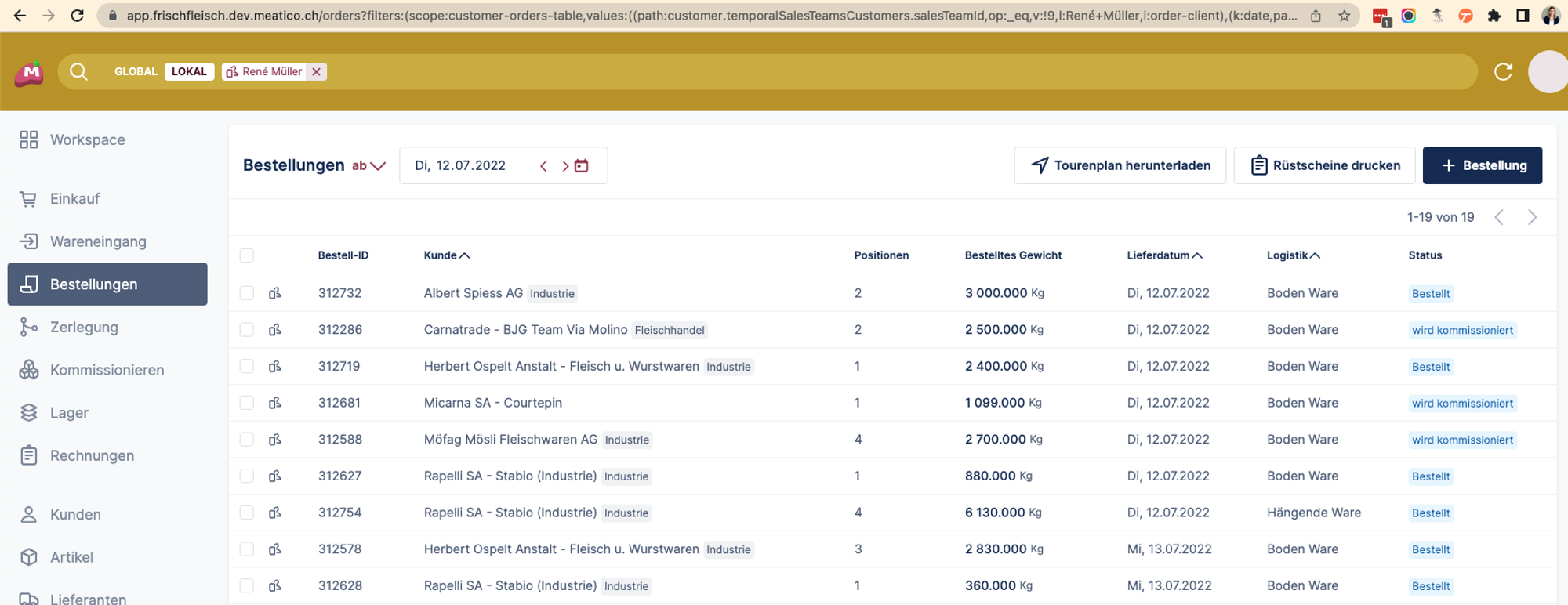Click the refresh icon in header
The width and height of the screenshot is (1568, 605).
pyautogui.click(x=1502, y=72)
